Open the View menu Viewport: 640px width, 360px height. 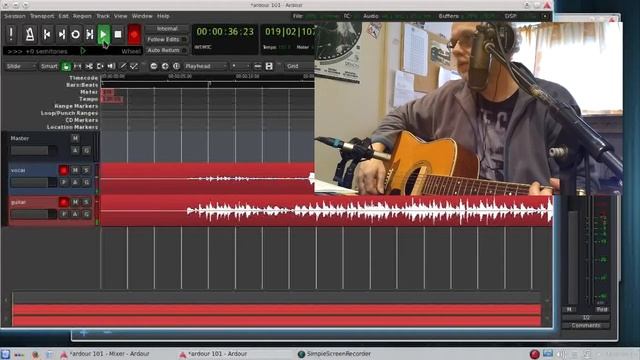click(120, 16)
